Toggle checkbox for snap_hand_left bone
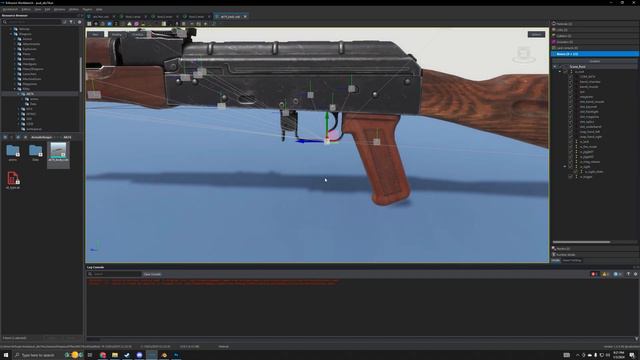The image size is (640, 360). (571, 131)
